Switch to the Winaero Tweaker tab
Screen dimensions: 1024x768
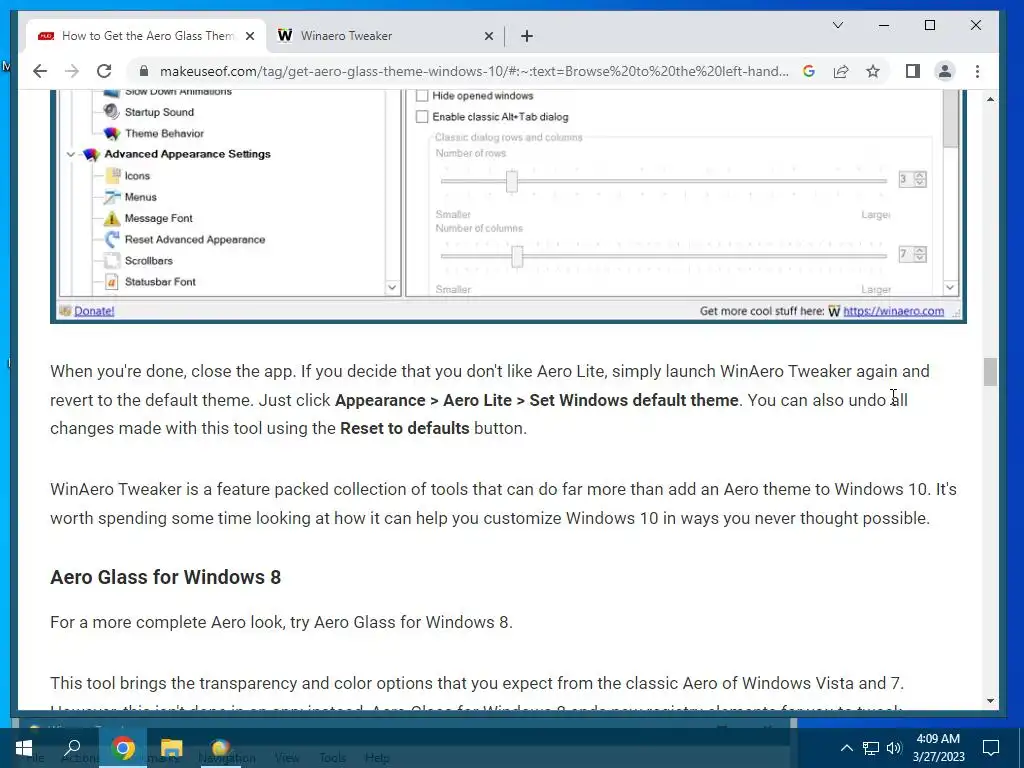[385, 36]
